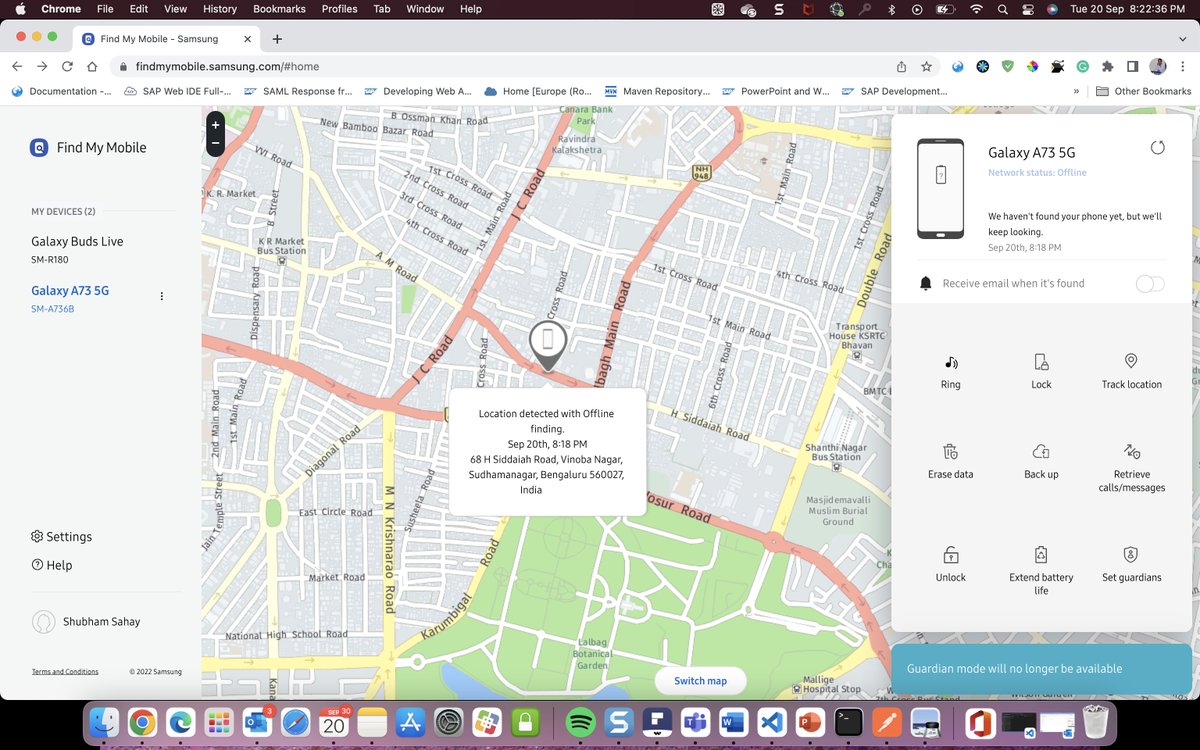
Task: Reload the page in Chrome
Action: (67, 66)
